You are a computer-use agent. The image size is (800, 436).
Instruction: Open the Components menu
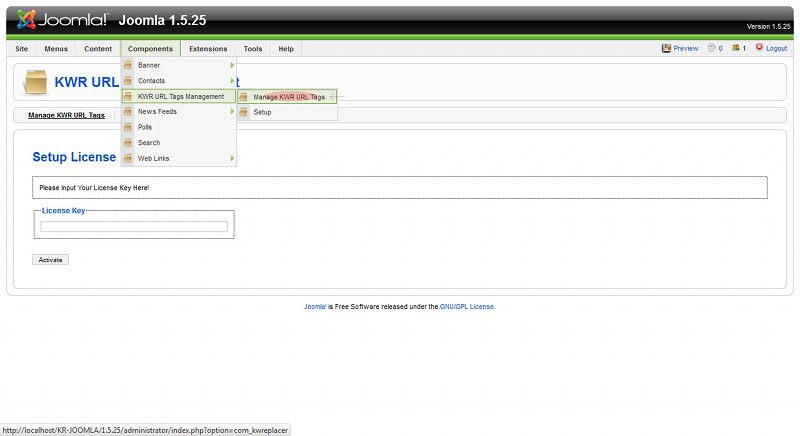151,49
